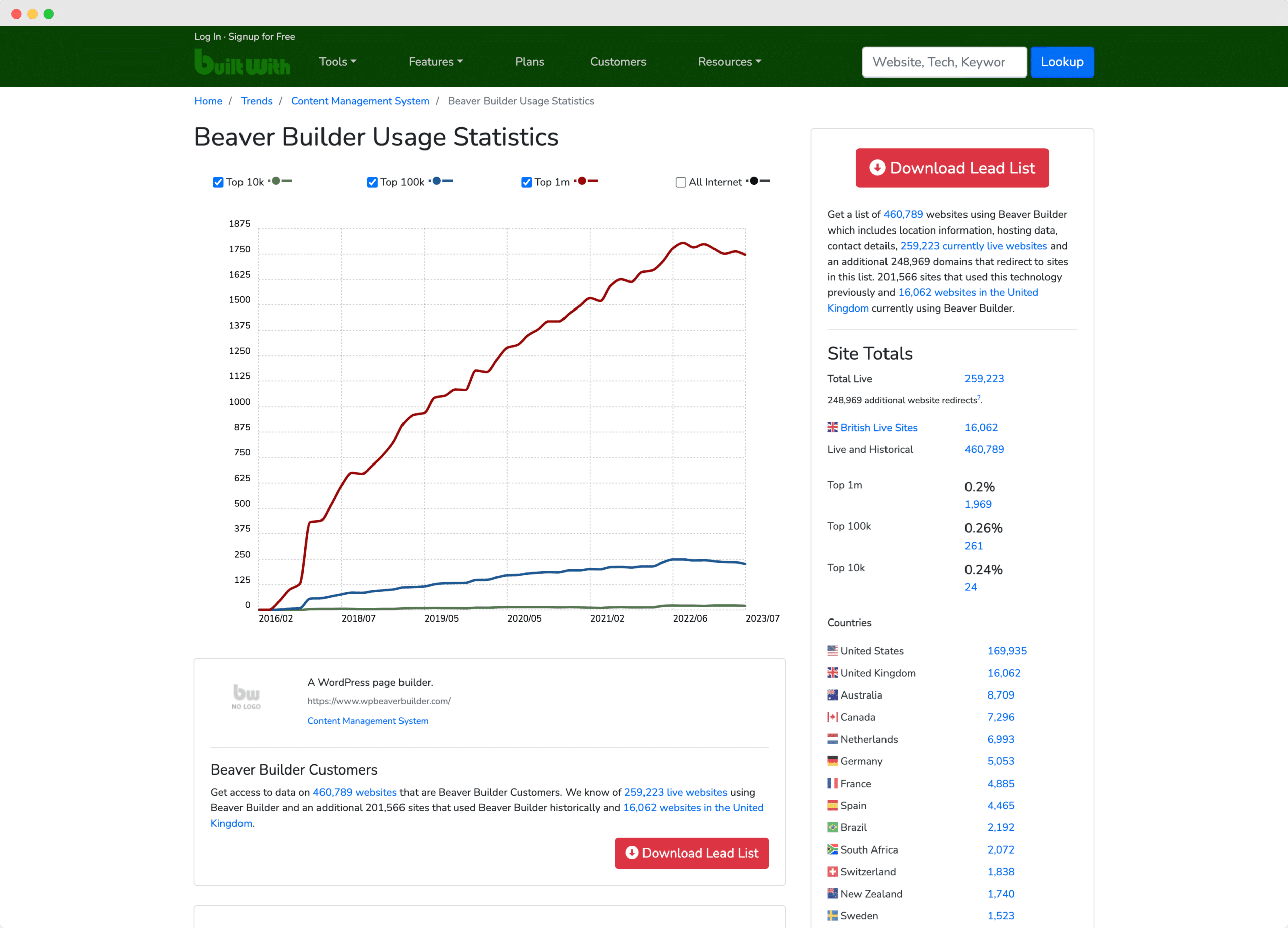The image size is (1288, 928).
Task: Click the 'bw NO LOGO' placeholder image
Action: coord(246,697)
